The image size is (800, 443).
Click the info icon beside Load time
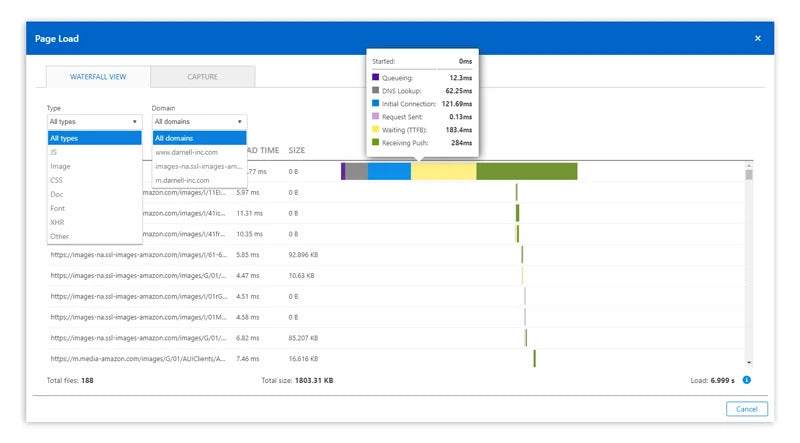point(747,380)
